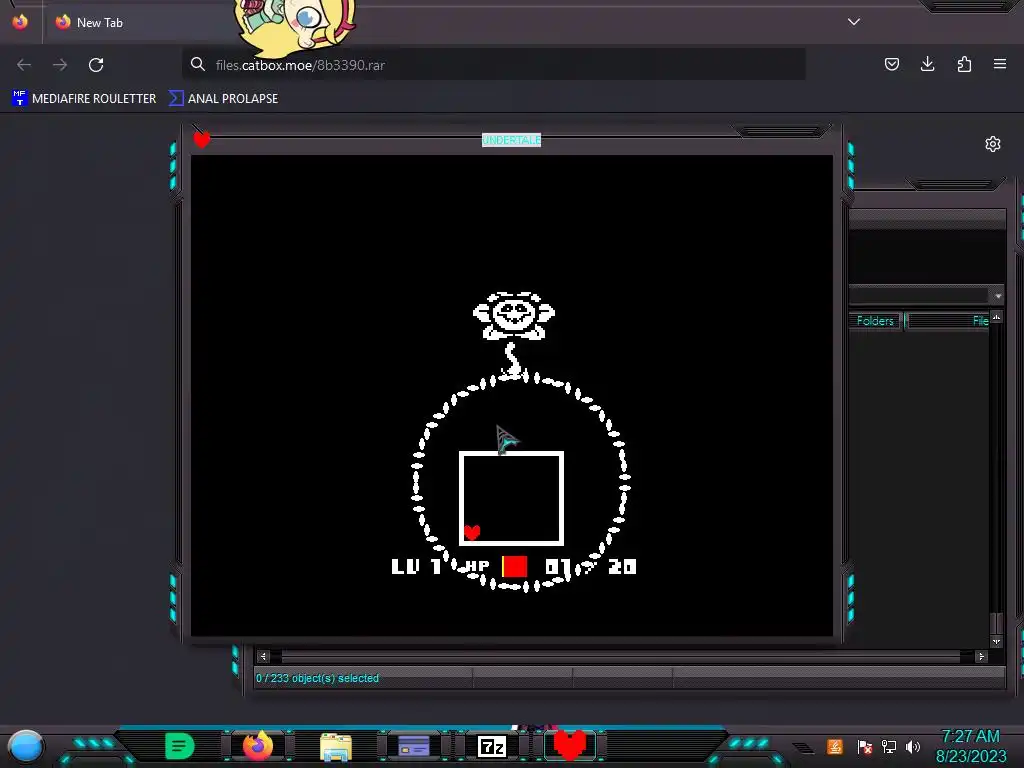Click the '0 / 233 object(s) selected' status text
This screenshot has width=1024, height=768.
(x=317, y=678)
